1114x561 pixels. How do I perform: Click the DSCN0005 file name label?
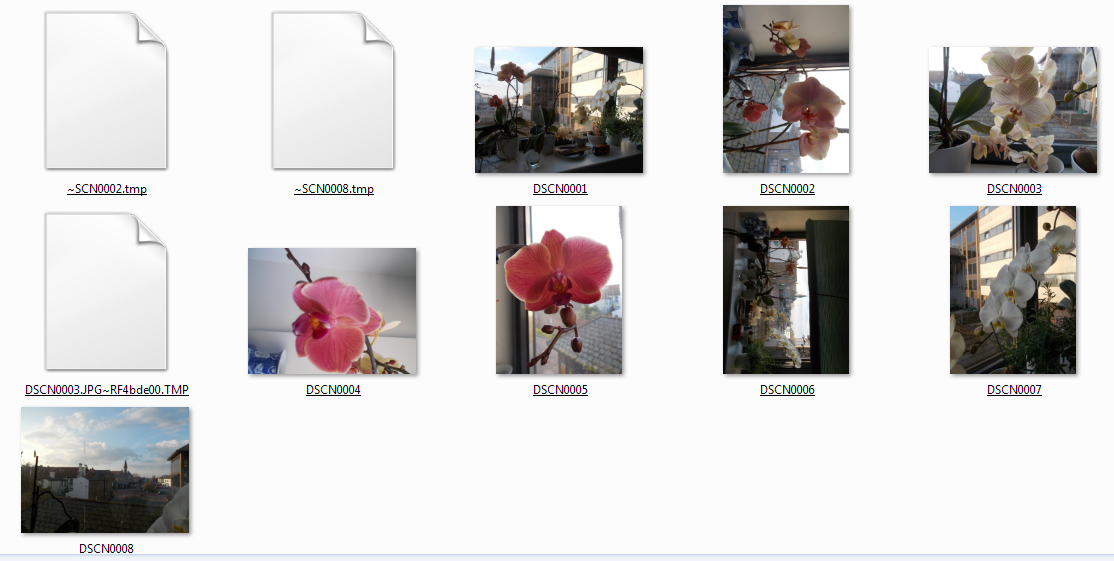click(x=560, y=390)
